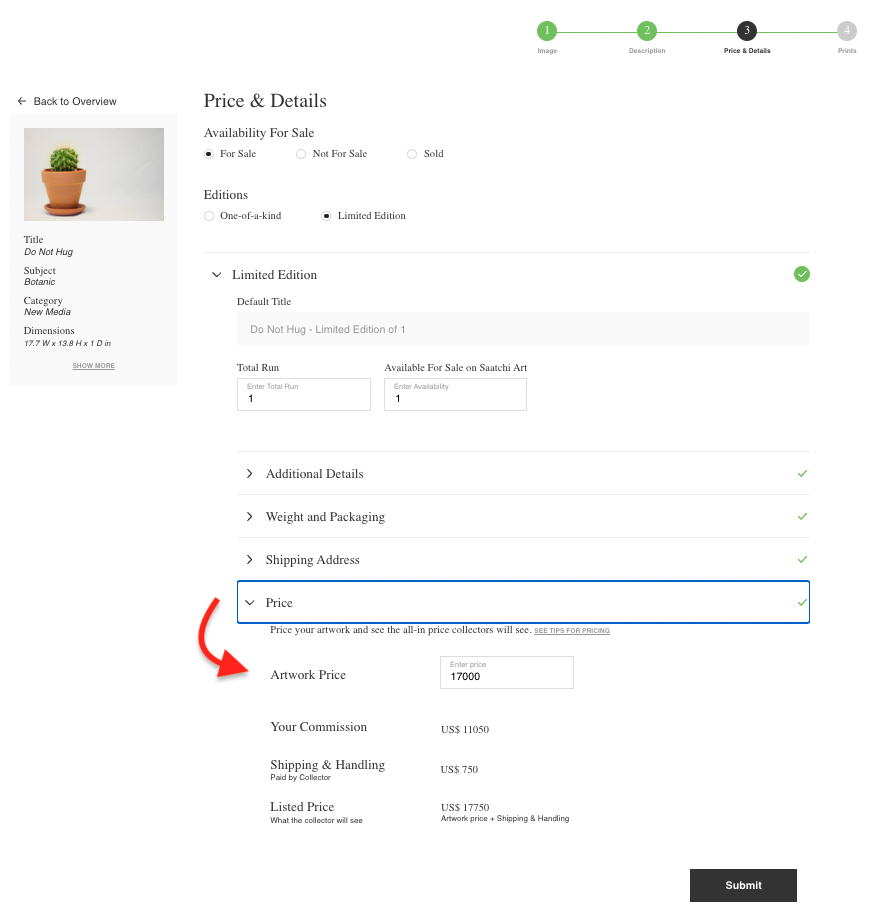Image resolution: width=882 pixels, height=923 pixels.
Task: Click commission amount US$ 11050
Action: [x=465, y=729]
